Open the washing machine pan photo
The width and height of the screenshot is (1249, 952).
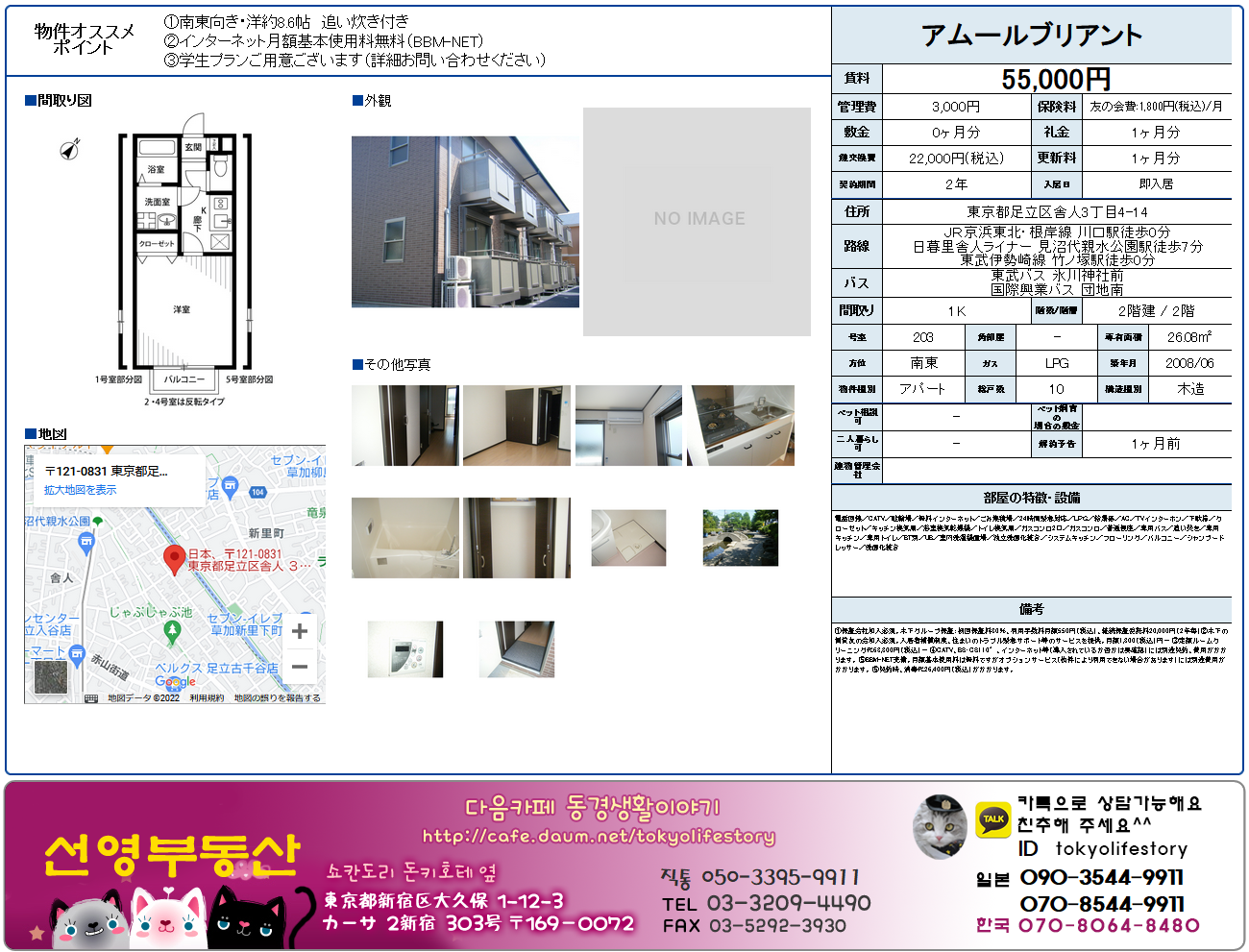(628, 538)
